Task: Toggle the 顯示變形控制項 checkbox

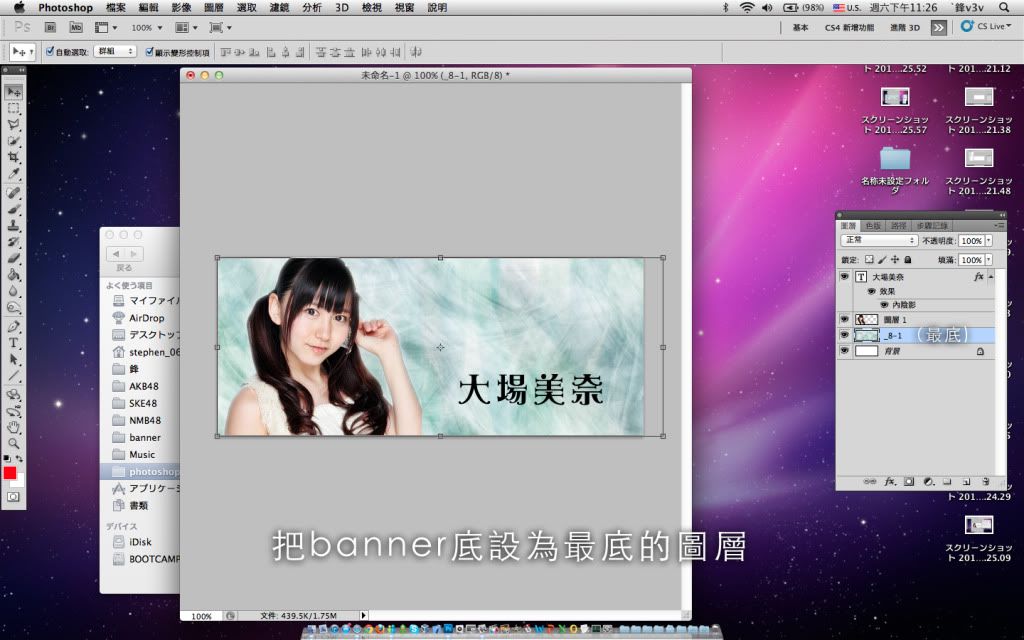Action: click(x=150, y=52)
